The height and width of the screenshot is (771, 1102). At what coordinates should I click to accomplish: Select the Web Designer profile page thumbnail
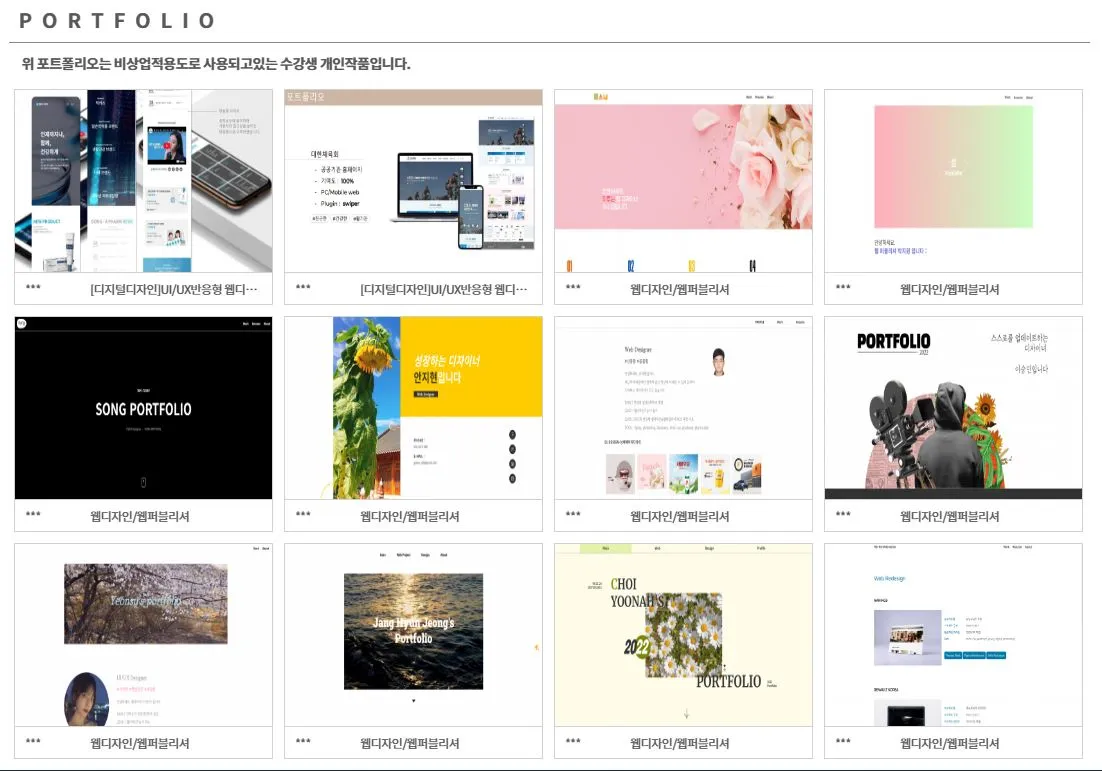[x=683, y=408]
